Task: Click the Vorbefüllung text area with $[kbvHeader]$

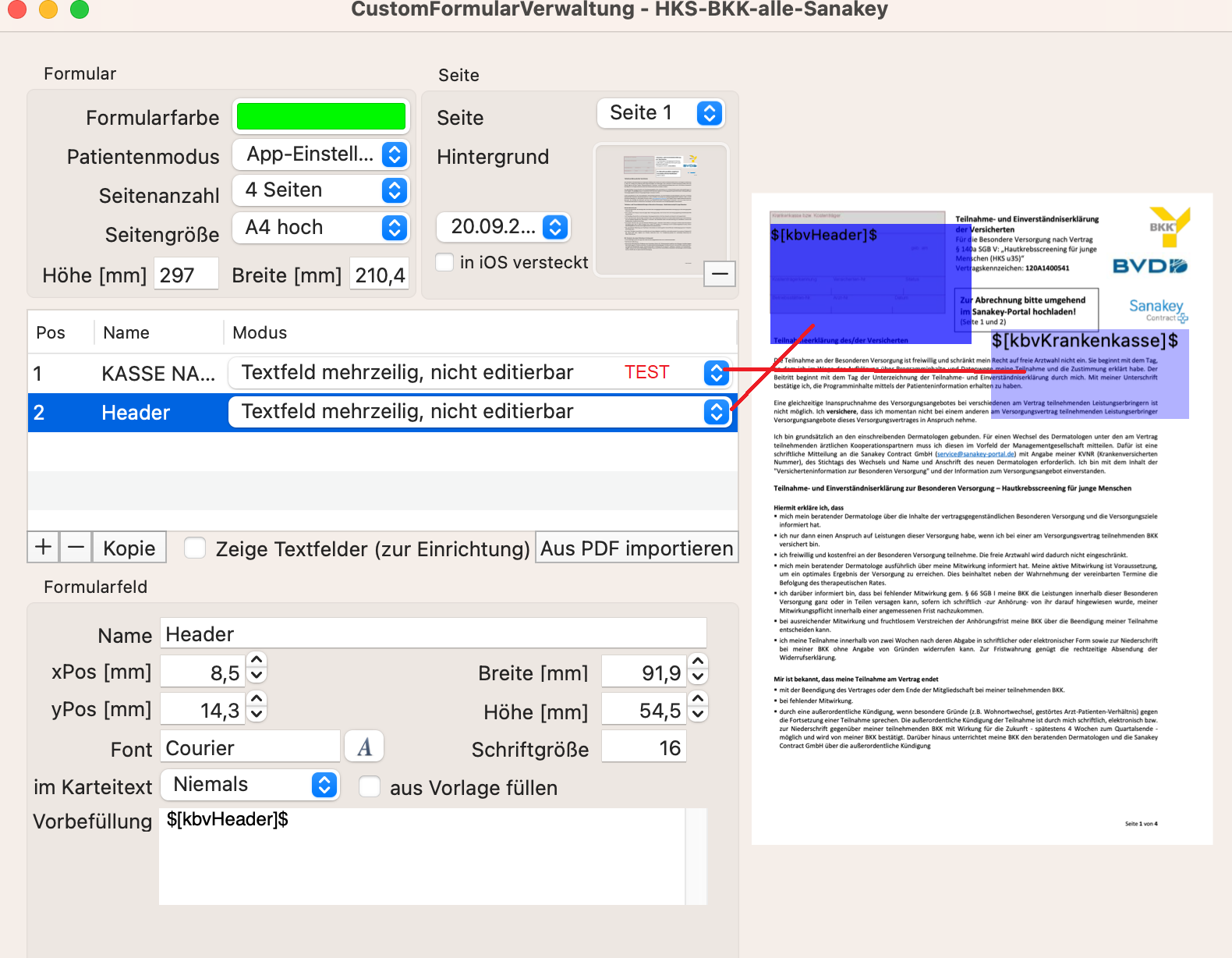Action: click(x=422, y=856)
